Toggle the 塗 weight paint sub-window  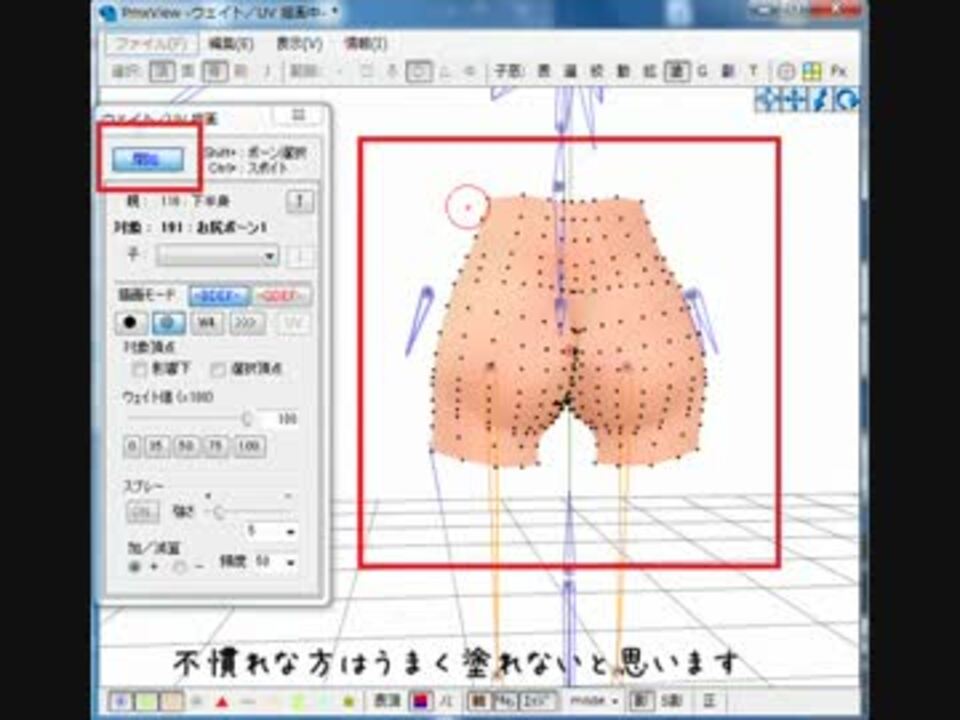coord(677,72)
